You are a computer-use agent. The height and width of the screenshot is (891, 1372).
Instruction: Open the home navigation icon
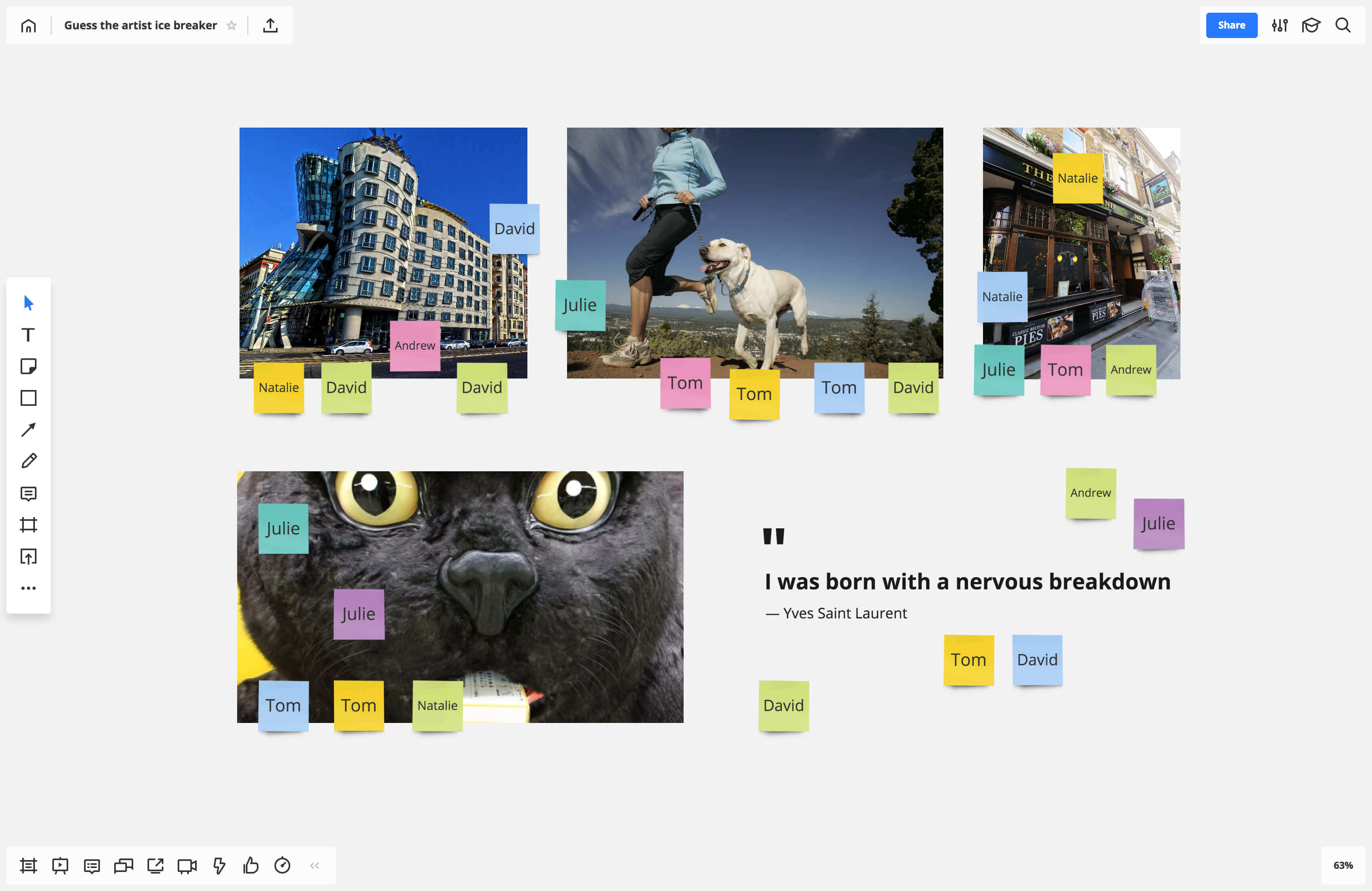pyautogui.click(x=28, y=24)
